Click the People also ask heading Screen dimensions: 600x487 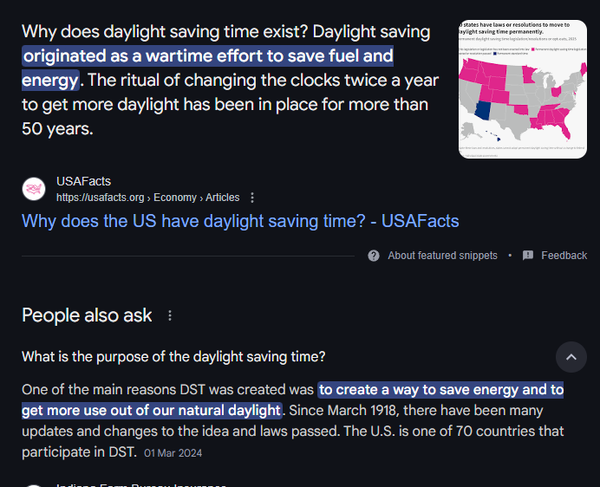pyautogui.click(x=87, y=316)
